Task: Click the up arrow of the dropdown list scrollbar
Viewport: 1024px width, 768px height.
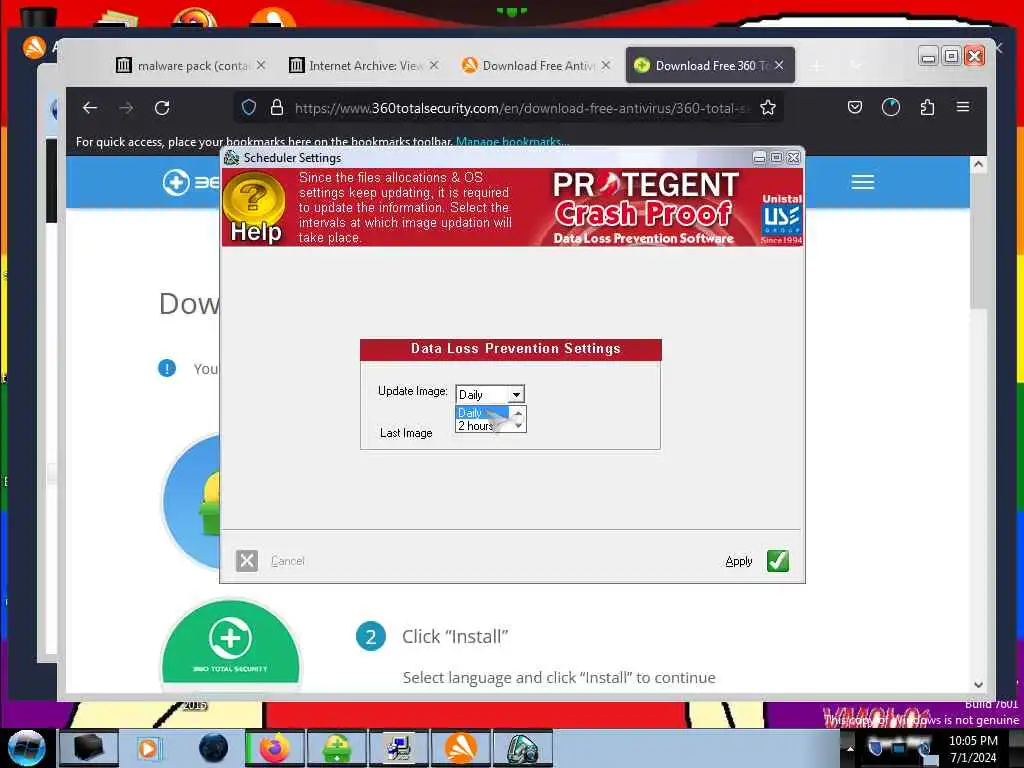Action: tap(518, 413)
